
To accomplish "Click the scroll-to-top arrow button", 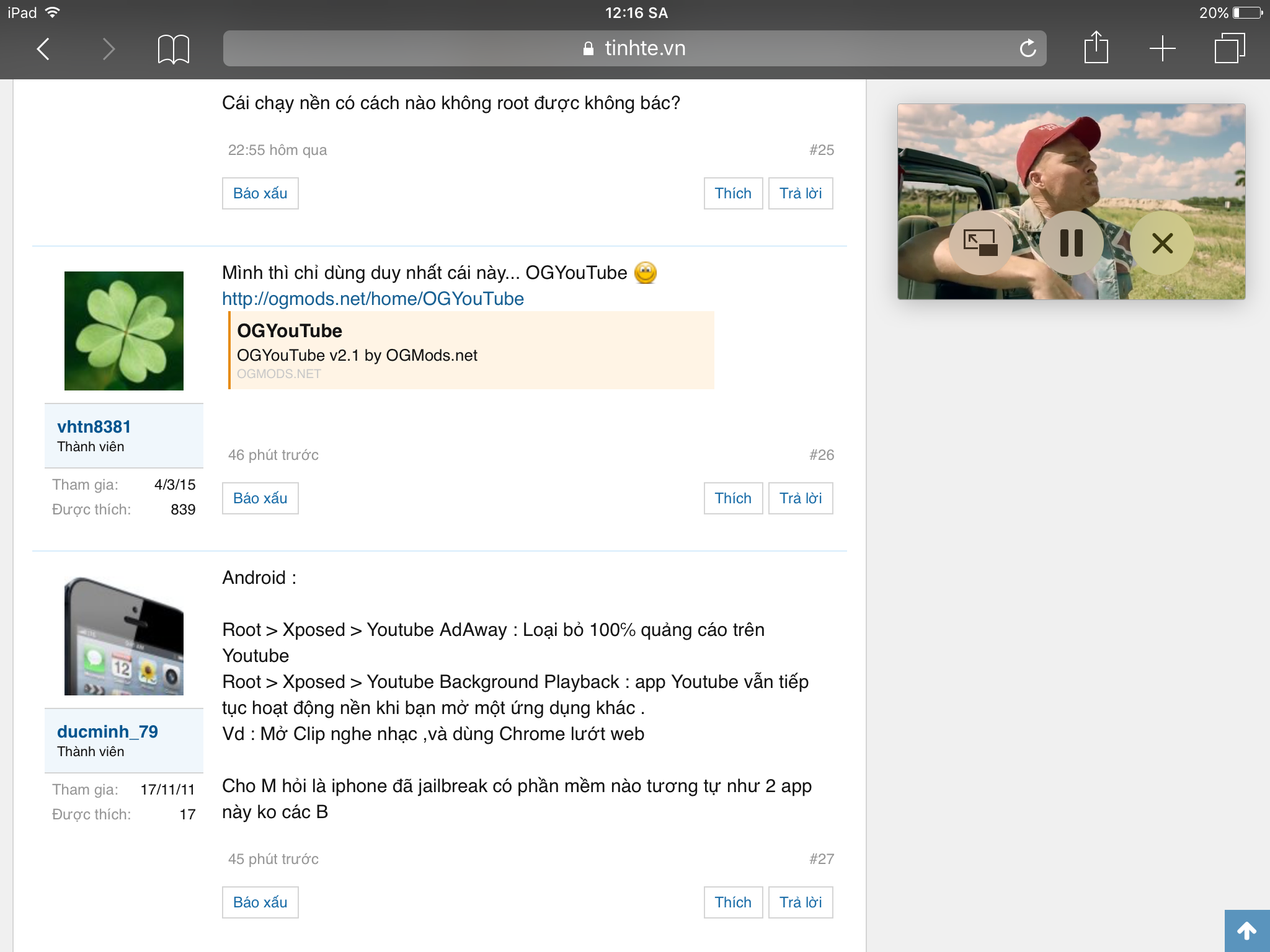I will tap(1246, 930).
